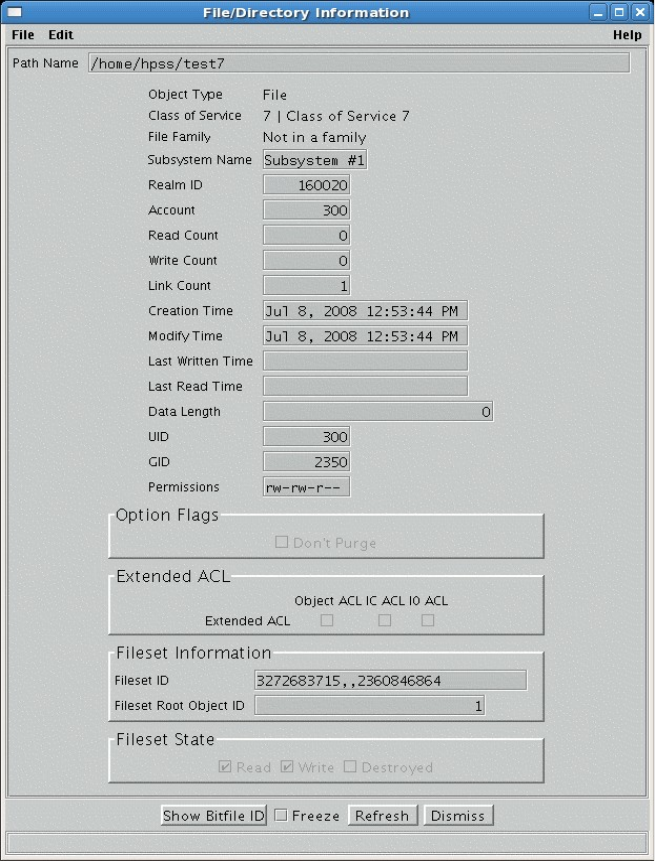This screenshot has height=861, width=655.
Task: Click the Fileset ID field
Action: 390,680
